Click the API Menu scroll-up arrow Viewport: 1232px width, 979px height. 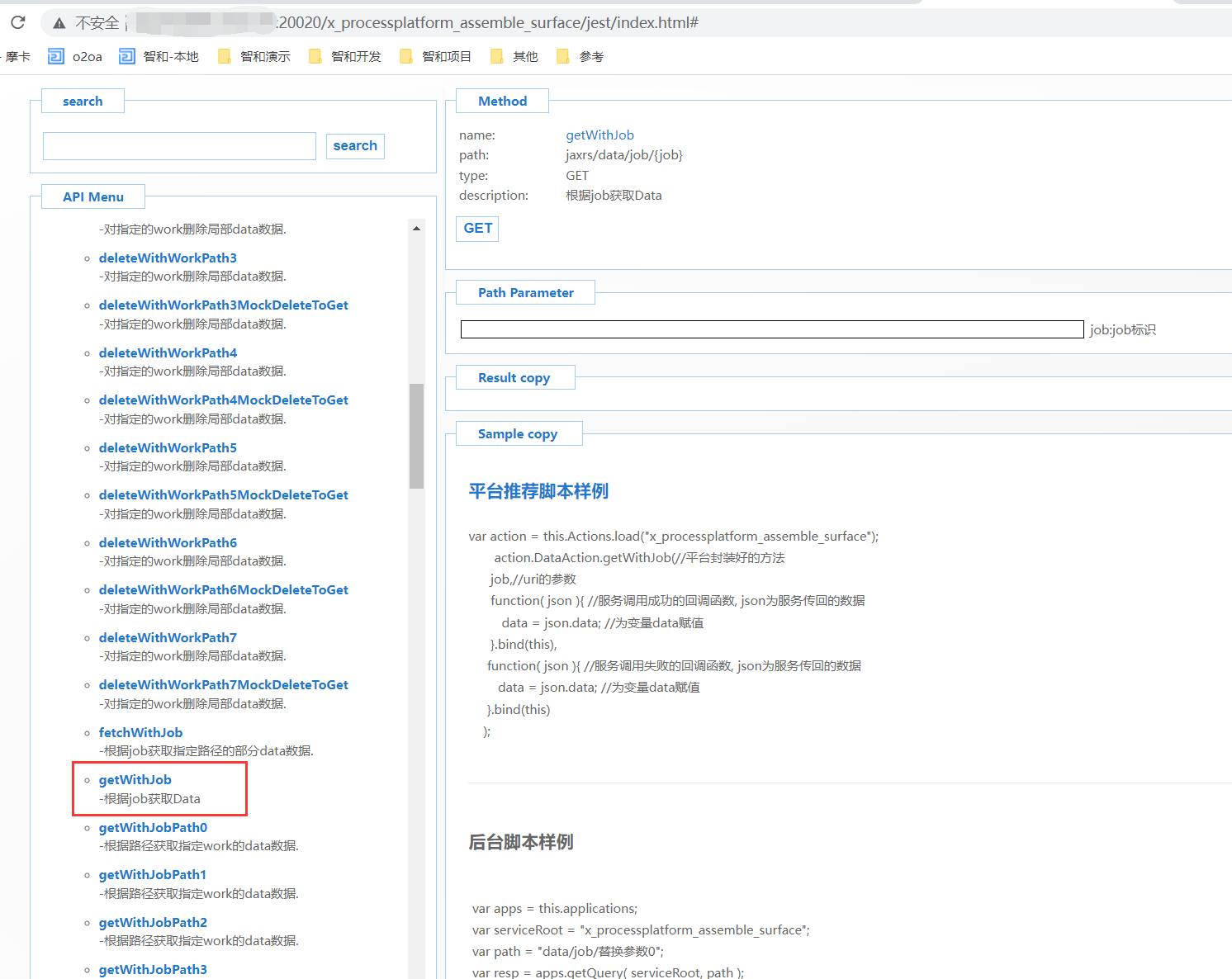(x=416, y=229)
